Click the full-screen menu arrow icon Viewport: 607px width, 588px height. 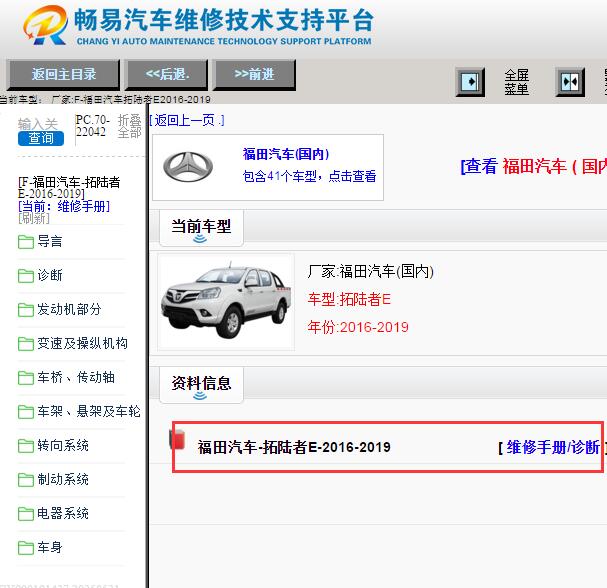[470, 82]
